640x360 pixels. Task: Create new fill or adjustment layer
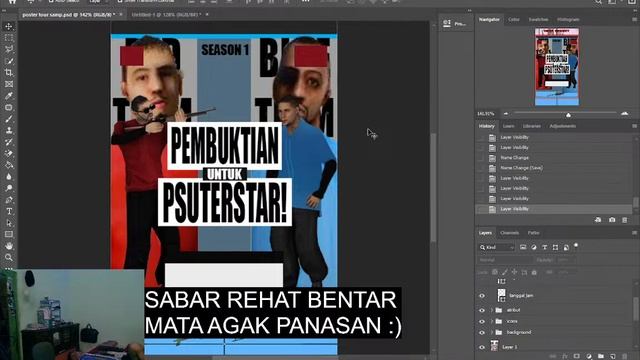[589, 356]
